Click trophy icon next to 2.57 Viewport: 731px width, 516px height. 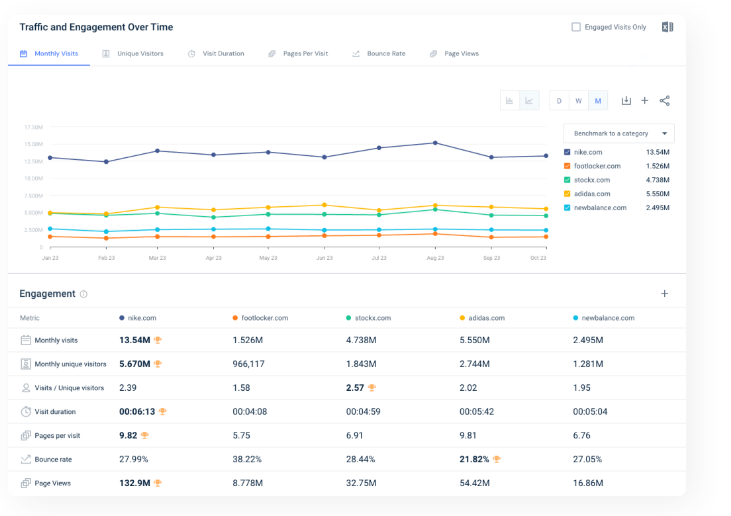[x=372, y=388]
